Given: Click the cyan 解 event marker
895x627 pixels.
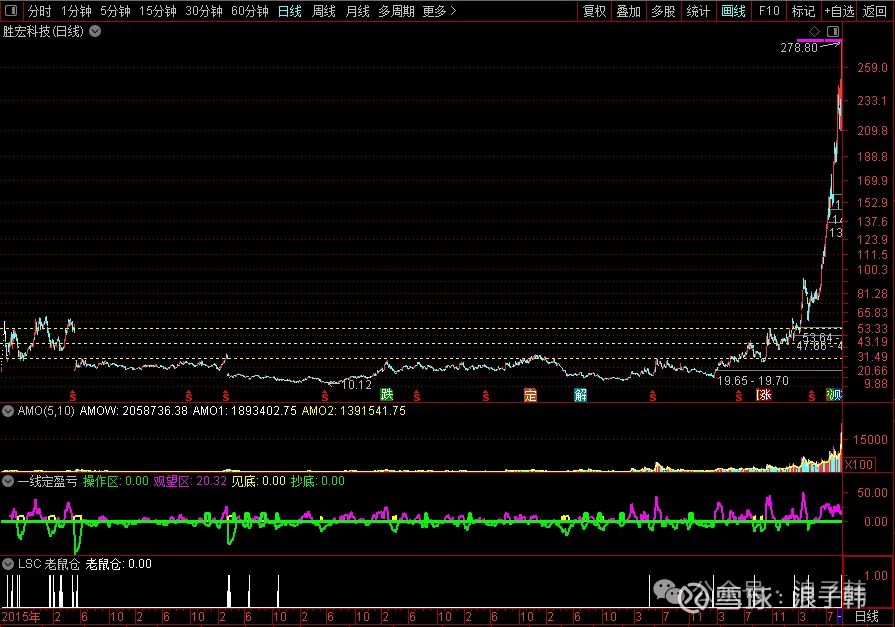Looking at the screenshot, I should click(x=580, y=395).
